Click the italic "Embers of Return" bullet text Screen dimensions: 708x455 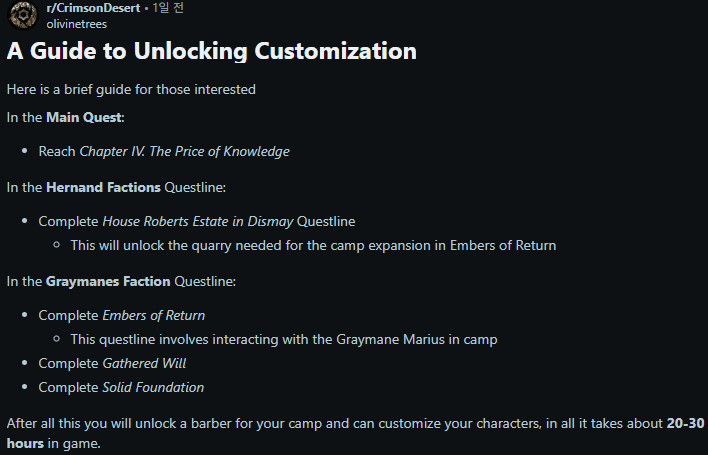[x=153, y=316]
